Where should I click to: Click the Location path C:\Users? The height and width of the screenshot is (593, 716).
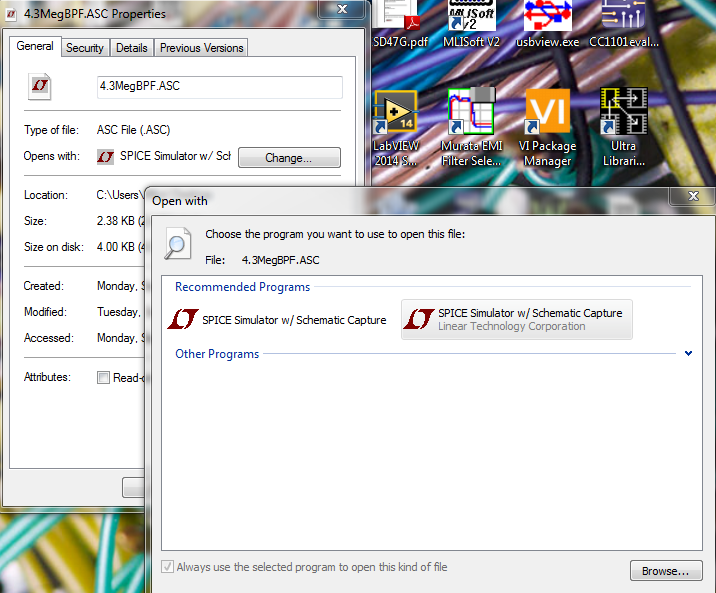120,195
